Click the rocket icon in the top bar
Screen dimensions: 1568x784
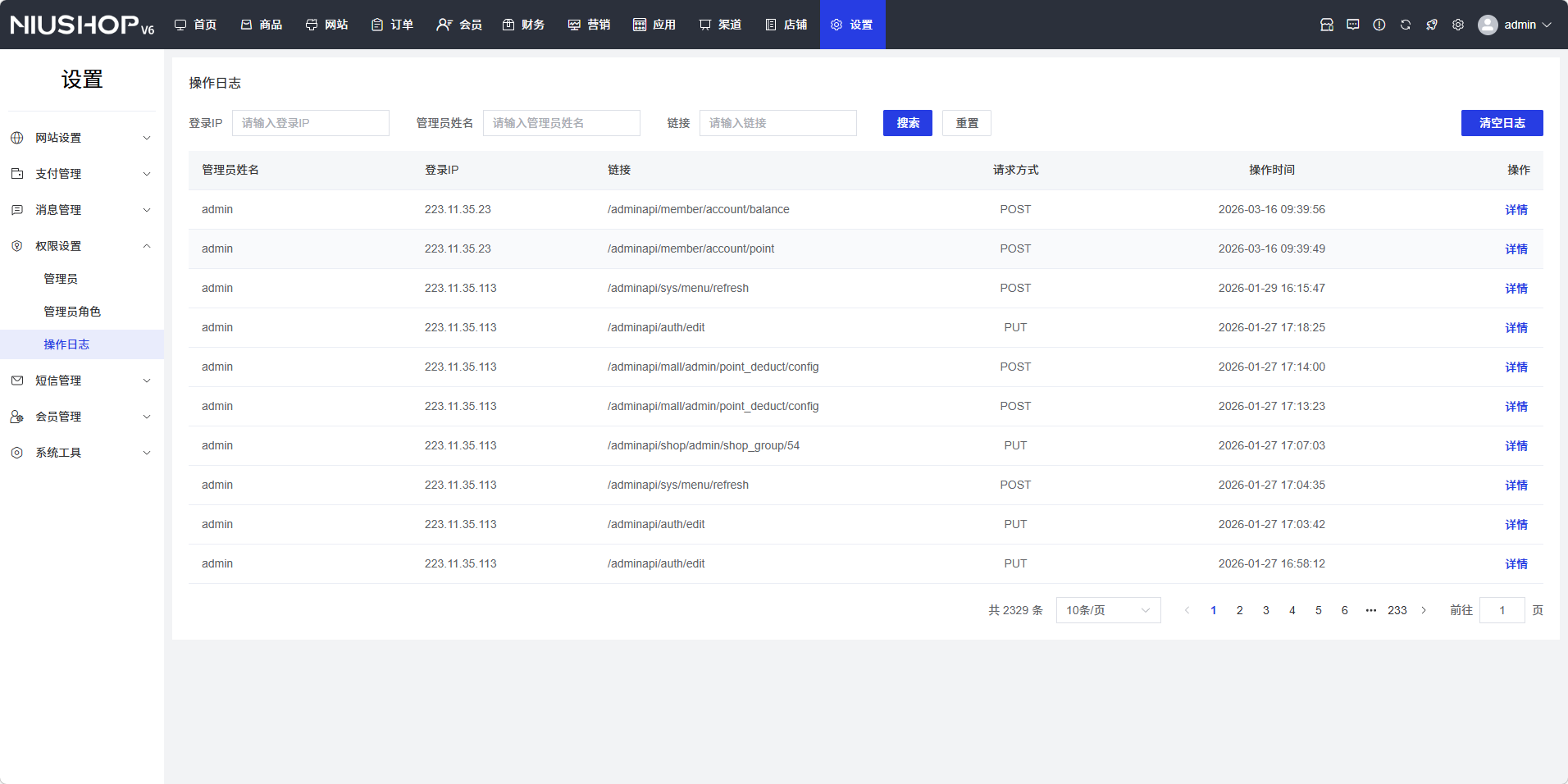[1432, 25]
